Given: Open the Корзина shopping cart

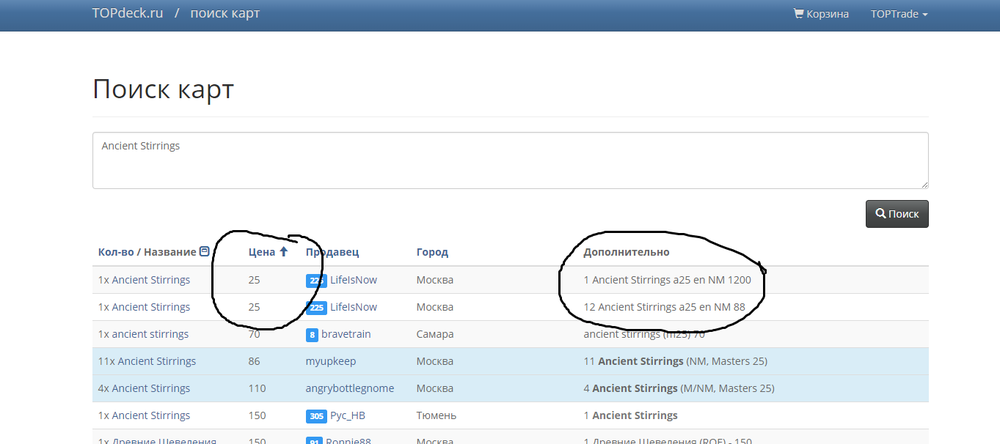Looking at the screenshot, I should coord(820,14).
